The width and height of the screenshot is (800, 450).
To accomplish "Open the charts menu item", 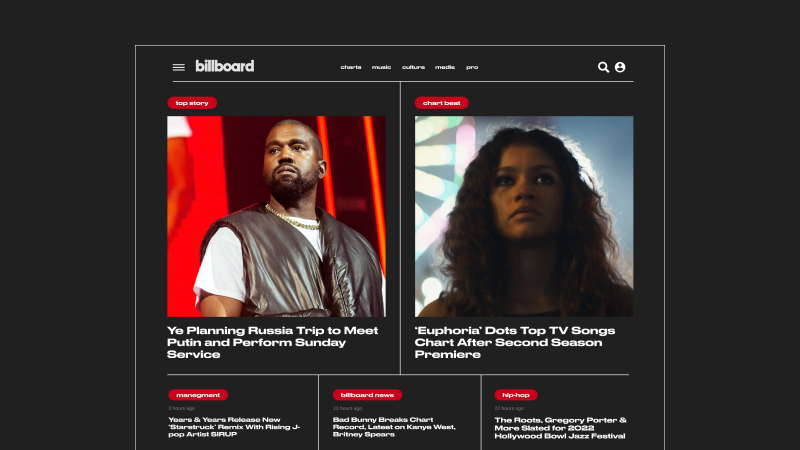I will (351, 67).
